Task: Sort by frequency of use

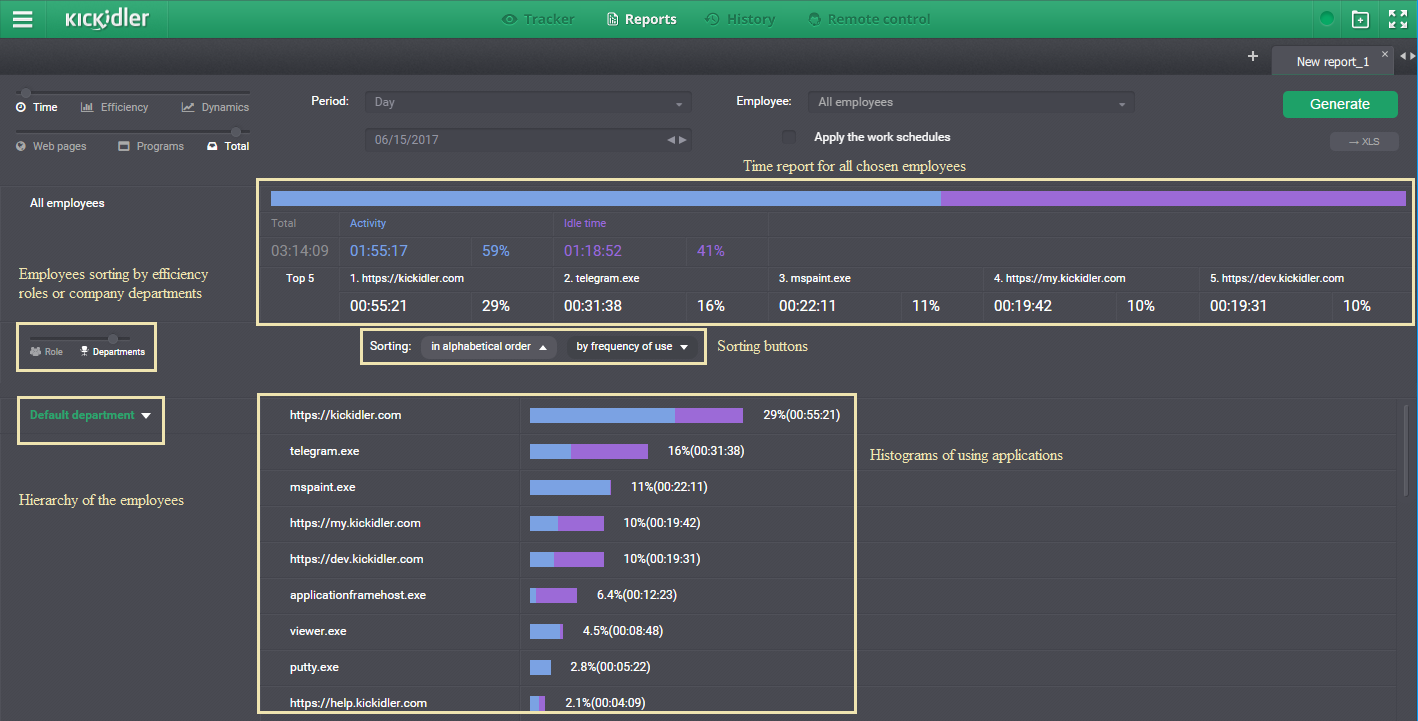Action: pos(633,347)
